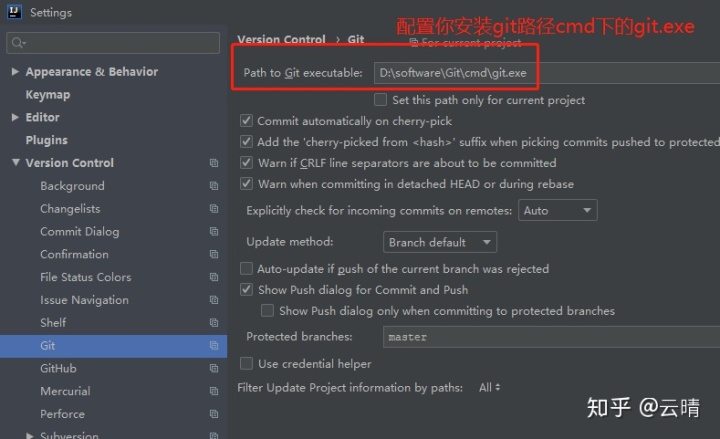Click project-level icon beside Commit Dialog
The image size is (720, 439).
click(x=214, y=231)
